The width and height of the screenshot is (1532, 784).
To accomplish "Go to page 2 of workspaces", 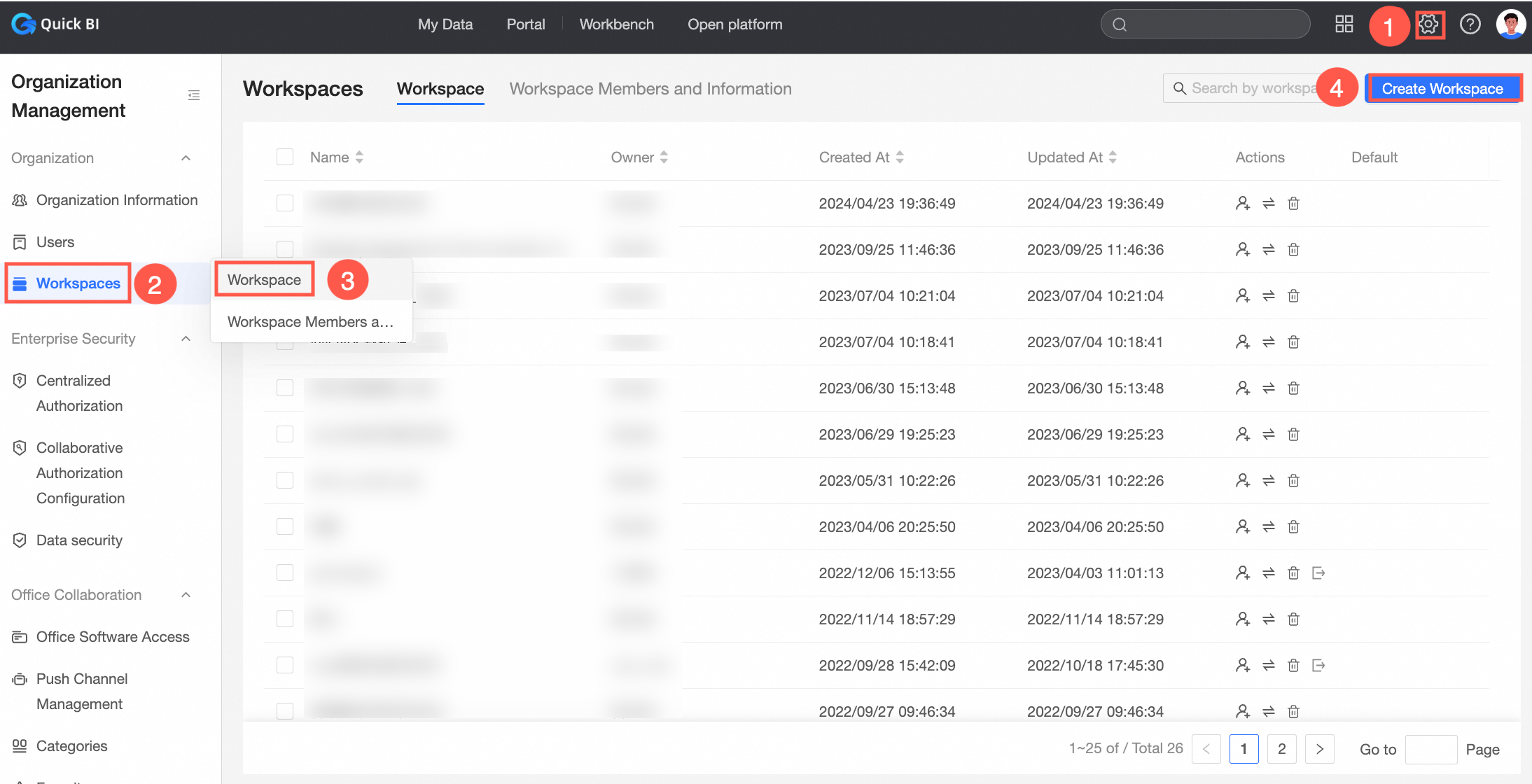I will click(1282, 749).
